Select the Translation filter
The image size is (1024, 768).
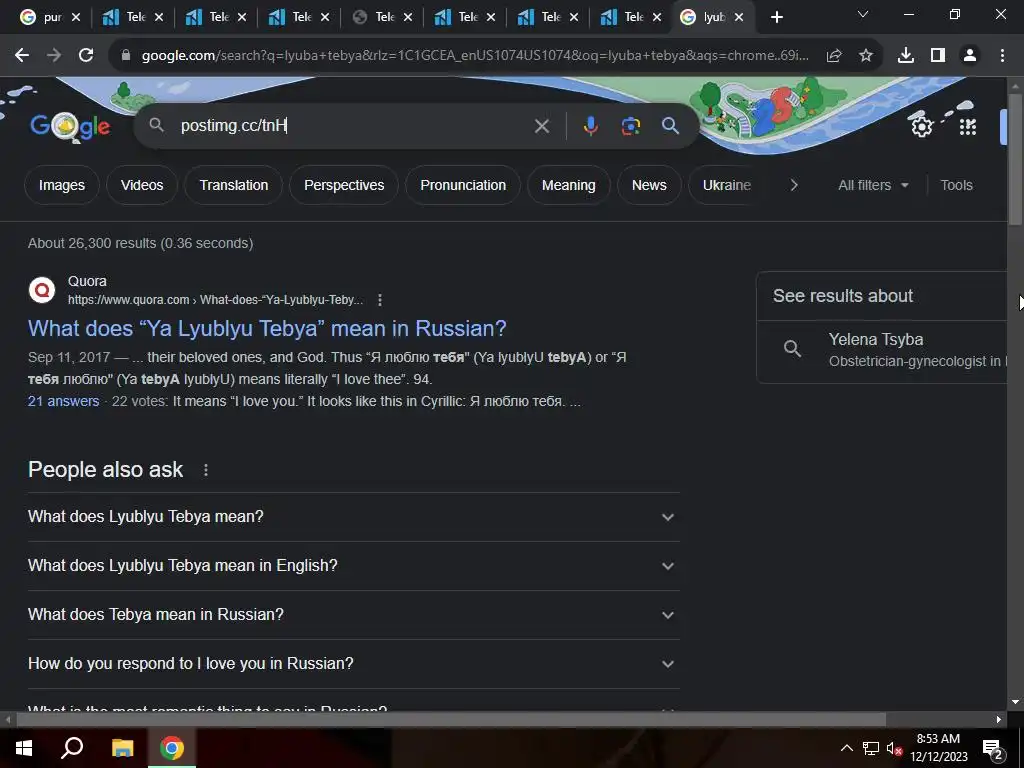pyautogui.click(x=234, y=185)
